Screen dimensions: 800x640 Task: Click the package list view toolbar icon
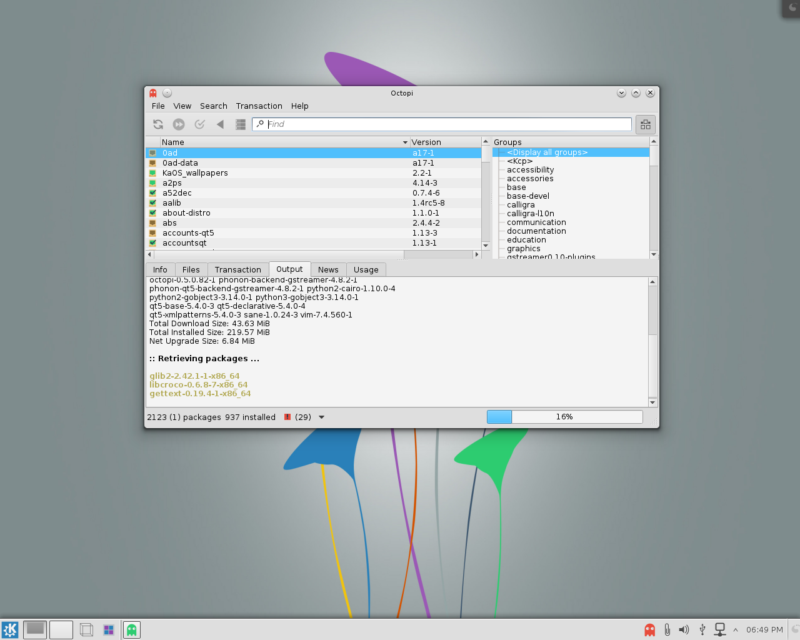[x=241, y=124]
